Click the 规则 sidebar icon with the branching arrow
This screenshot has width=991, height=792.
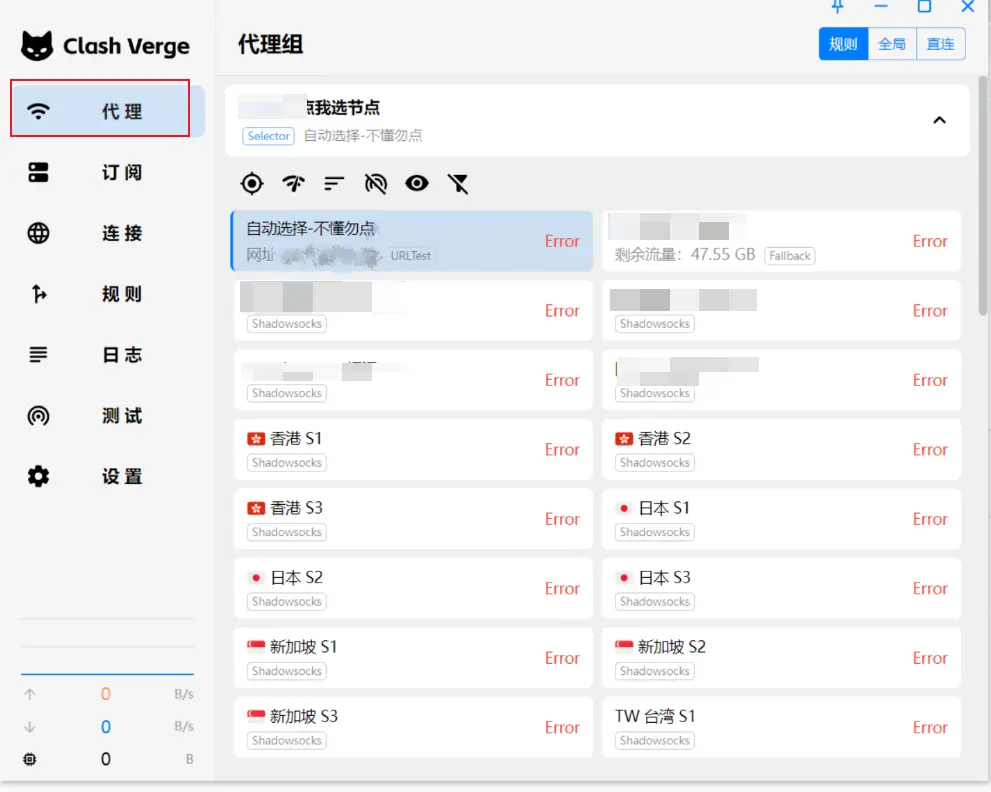pos(39,294)
